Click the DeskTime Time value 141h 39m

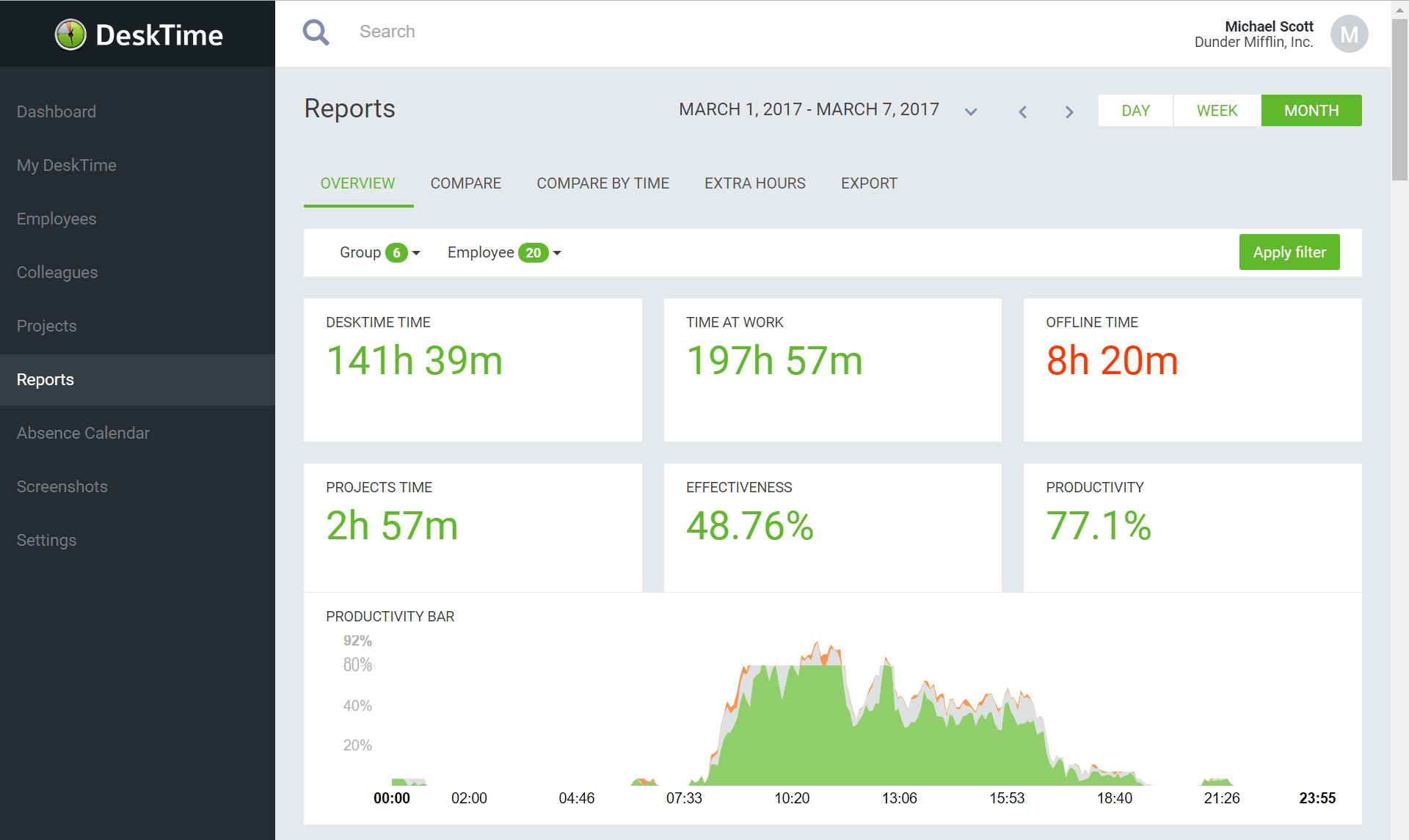[x=415, y=361]
